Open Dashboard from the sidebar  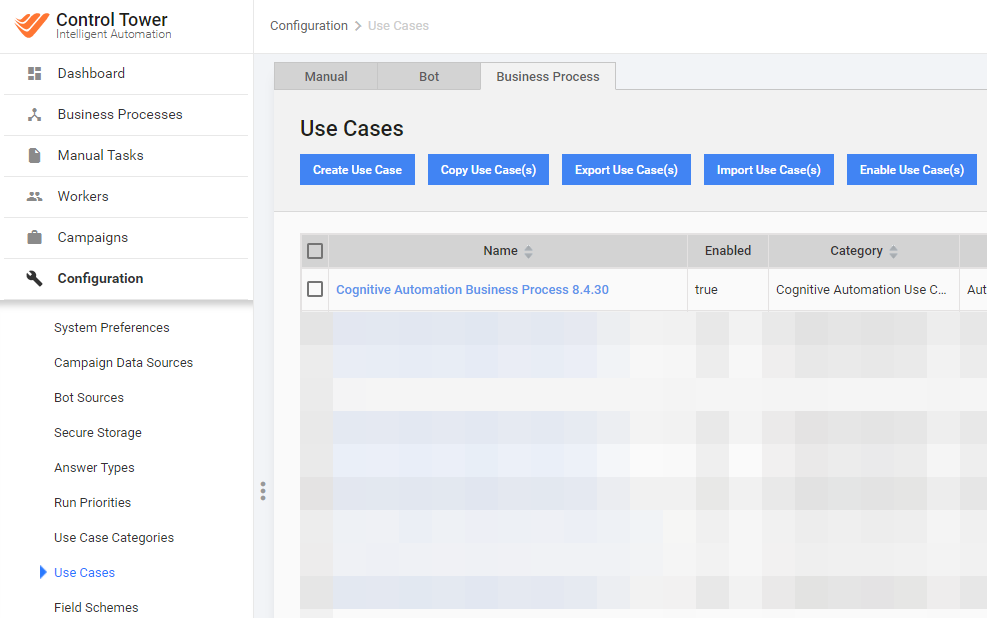(x=126, y=74)
